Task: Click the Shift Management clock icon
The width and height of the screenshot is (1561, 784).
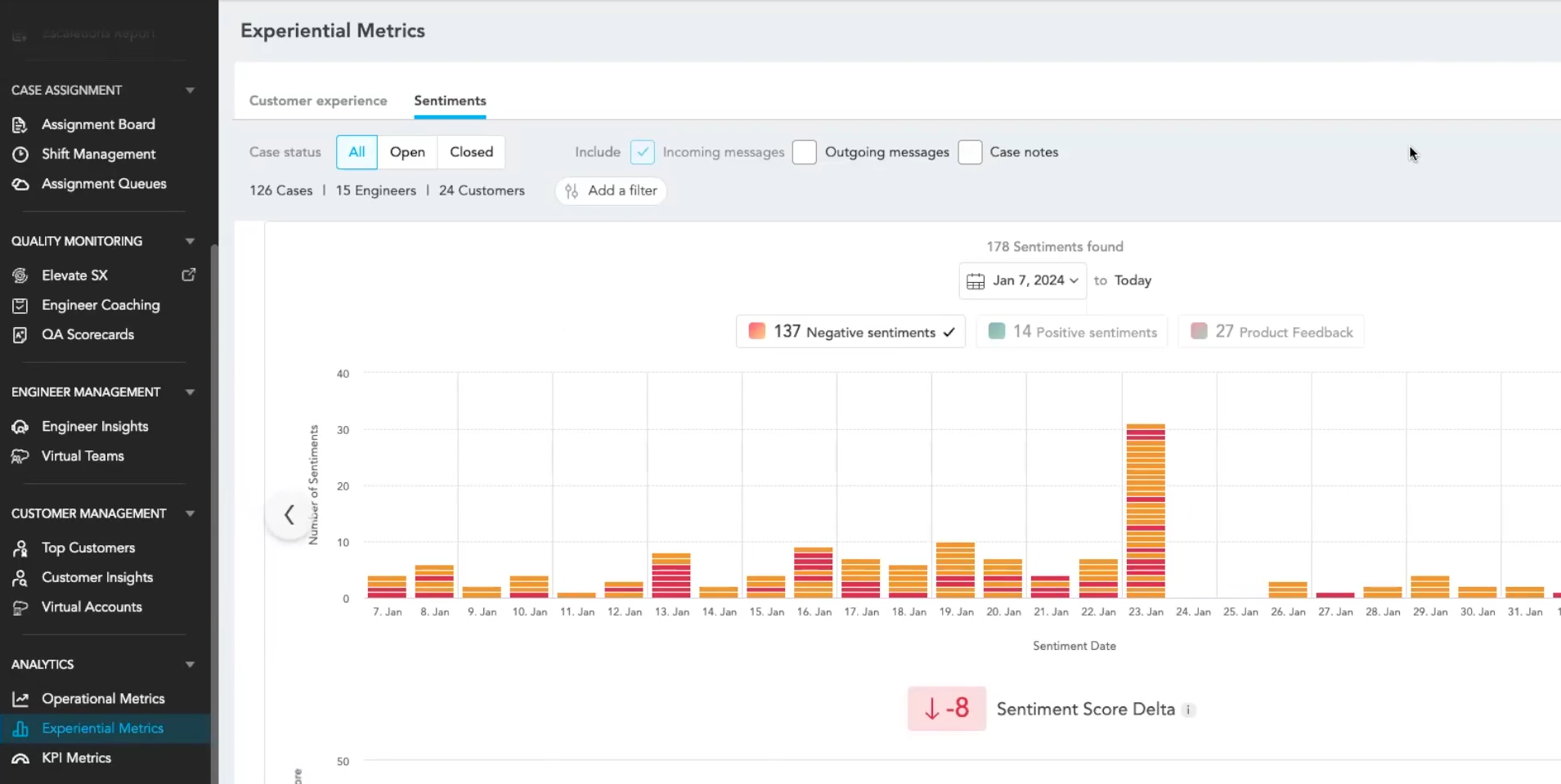Action: point(20,155)
